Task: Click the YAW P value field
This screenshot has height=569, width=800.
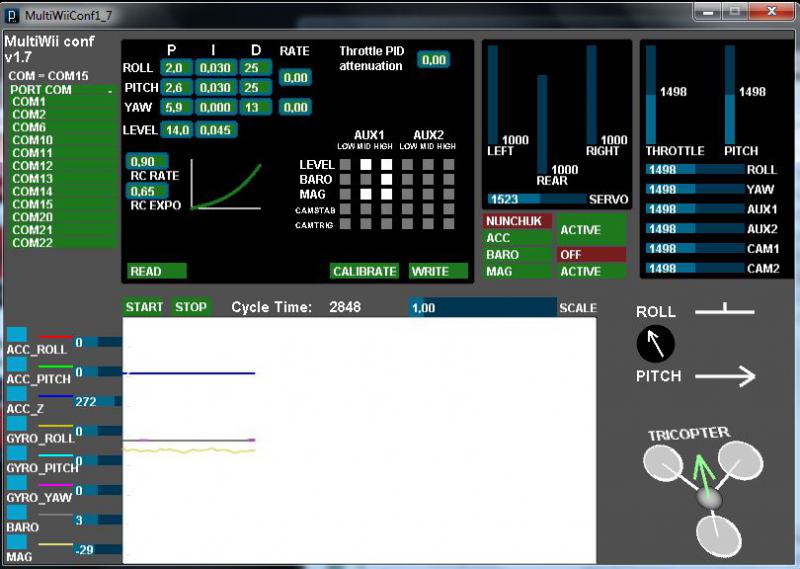Action: (x=177, y=108)
